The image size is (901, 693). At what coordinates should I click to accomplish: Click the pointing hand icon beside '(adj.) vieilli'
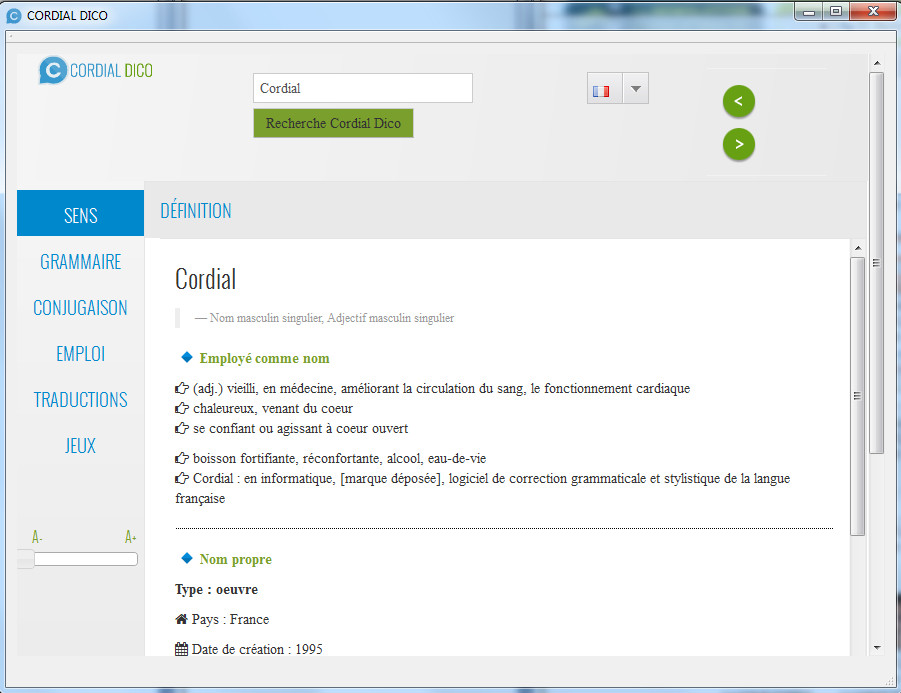tap(182, 388)
